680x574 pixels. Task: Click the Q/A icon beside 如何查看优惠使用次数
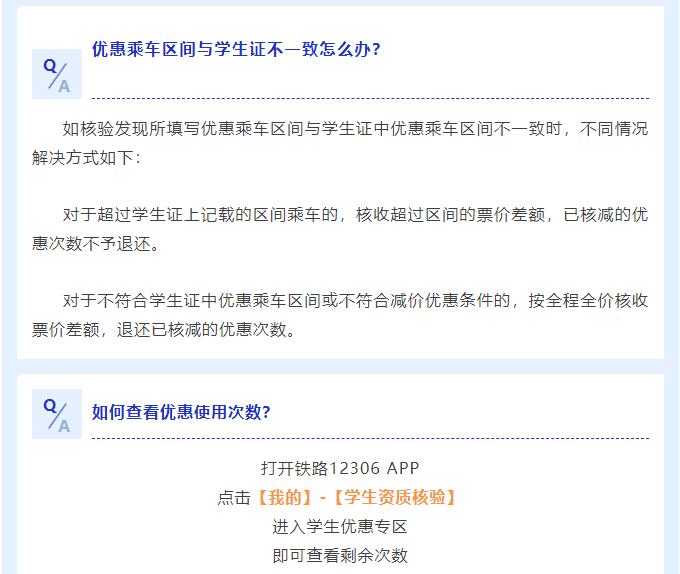pos(56,414)
